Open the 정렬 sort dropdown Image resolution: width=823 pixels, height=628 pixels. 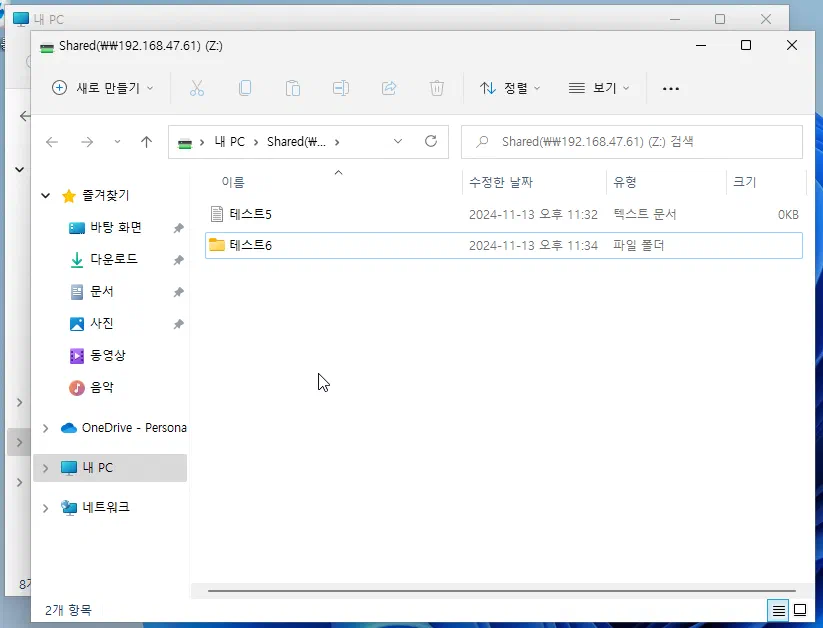click(x=510, y=88)
